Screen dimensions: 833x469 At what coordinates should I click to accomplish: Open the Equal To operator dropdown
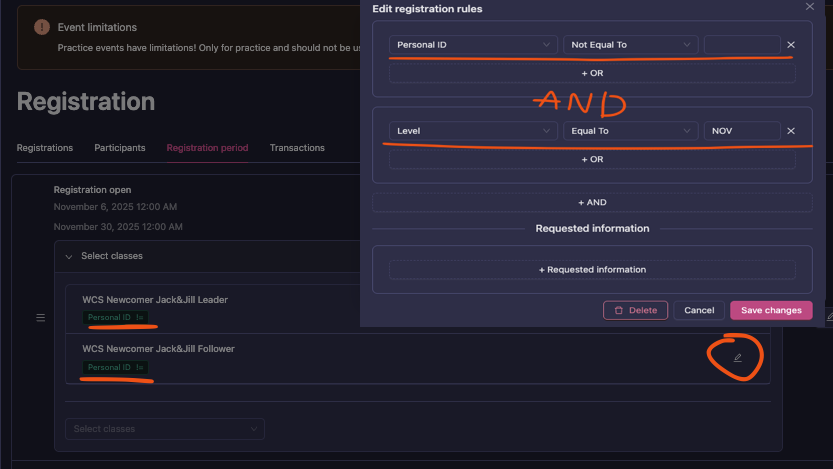pyautogui.click(x=631, y=131)
